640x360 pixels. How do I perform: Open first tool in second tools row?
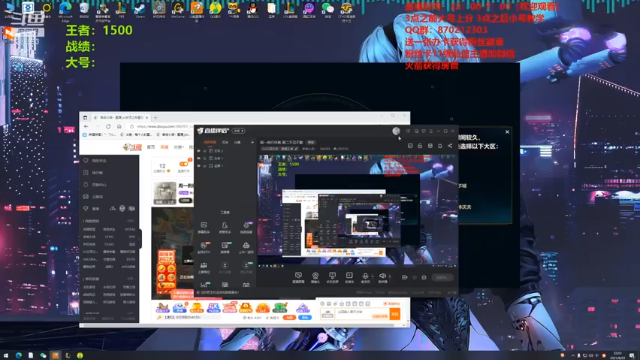(204, 247)
